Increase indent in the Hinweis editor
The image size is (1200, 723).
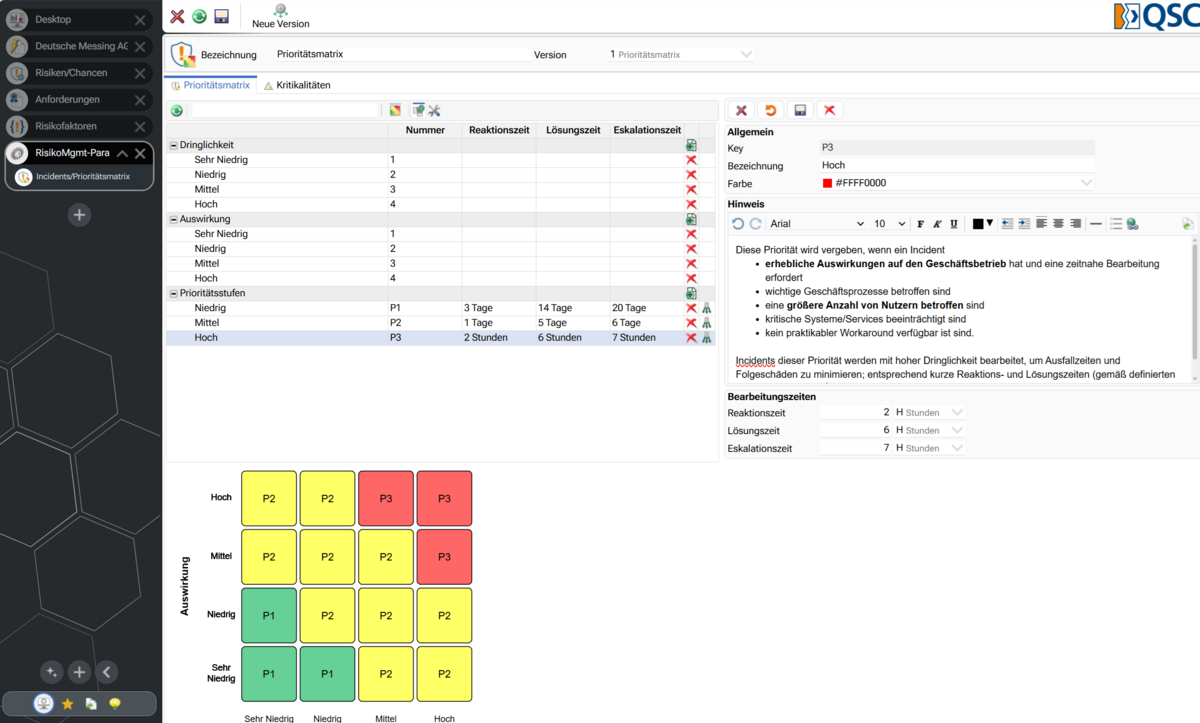tap(1024, 224)
